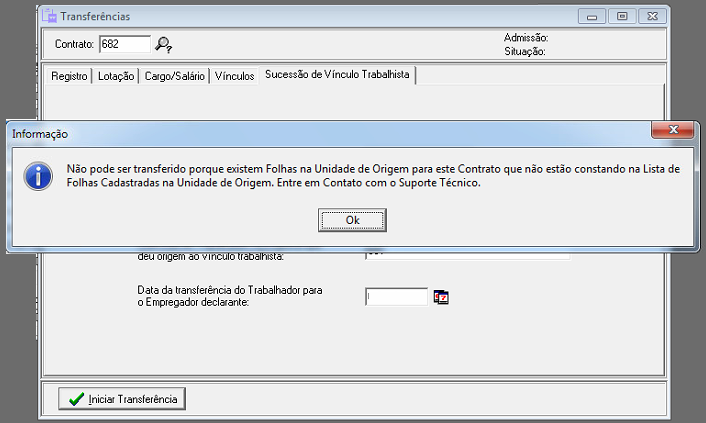Click the Informação dialog title bar
This screenshot has height=423, width=706.
300,132
